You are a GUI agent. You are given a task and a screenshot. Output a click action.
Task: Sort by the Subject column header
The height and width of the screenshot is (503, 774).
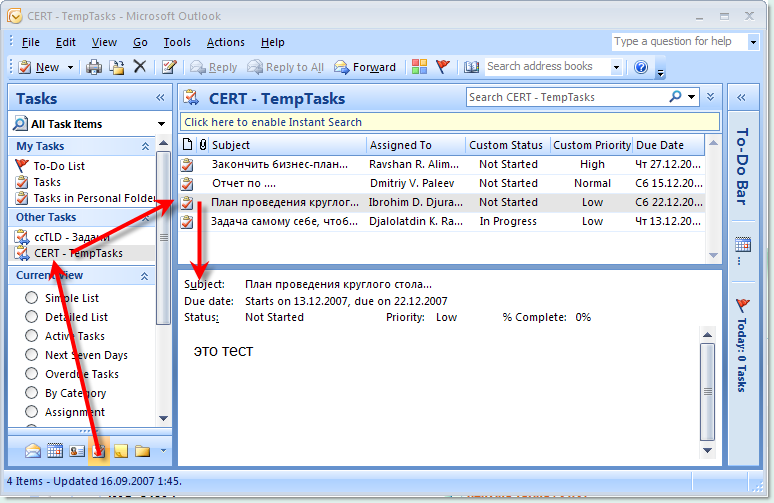click(x=288, y=145)
